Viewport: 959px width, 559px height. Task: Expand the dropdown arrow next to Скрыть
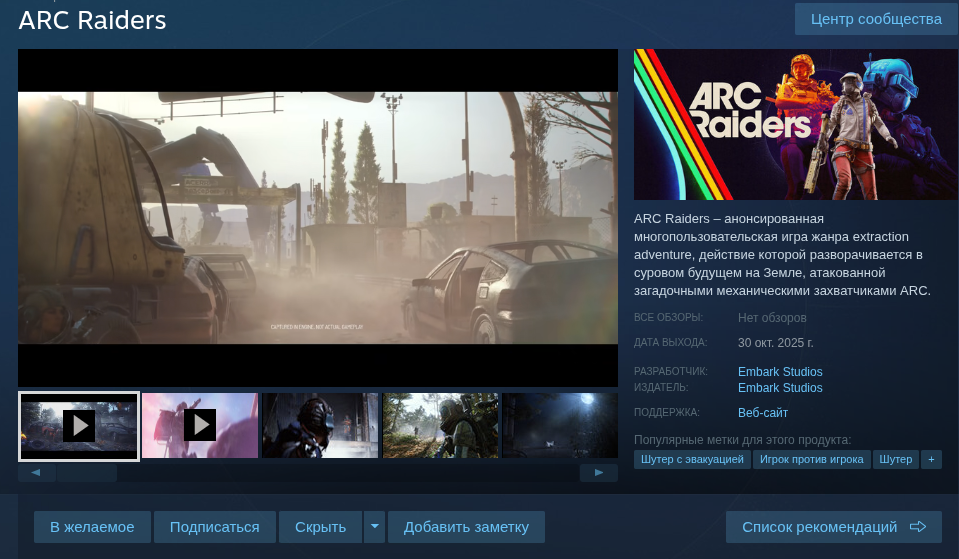(x=374, y=527)
